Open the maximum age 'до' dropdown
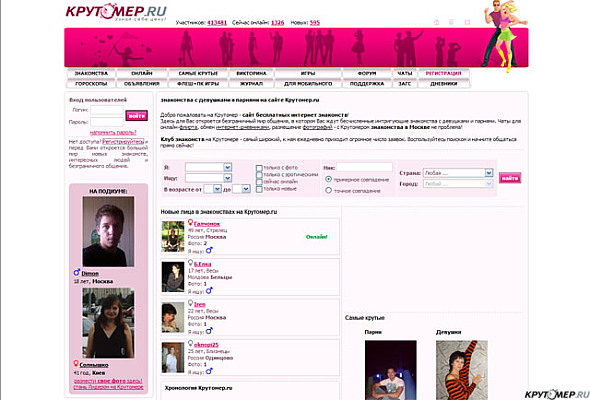 click(x=241, y=189)
